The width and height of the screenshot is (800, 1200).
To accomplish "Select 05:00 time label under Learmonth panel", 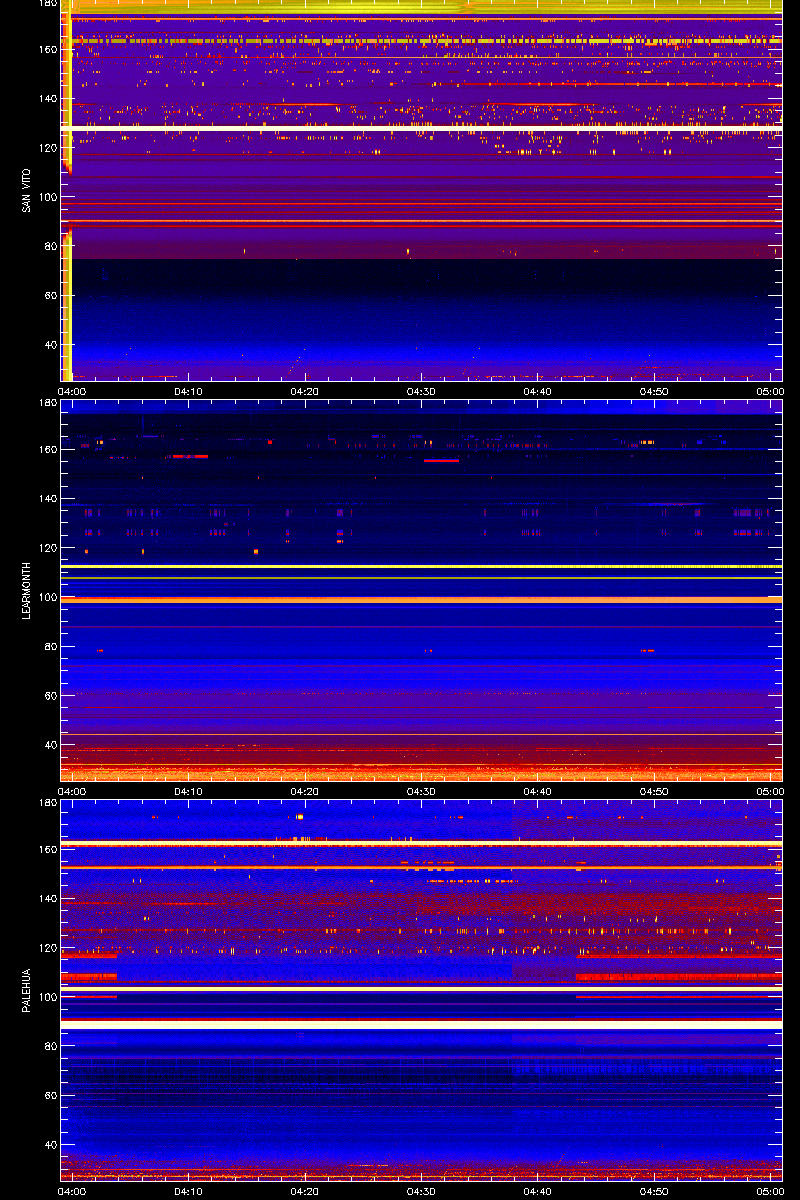I will (770, 791).
